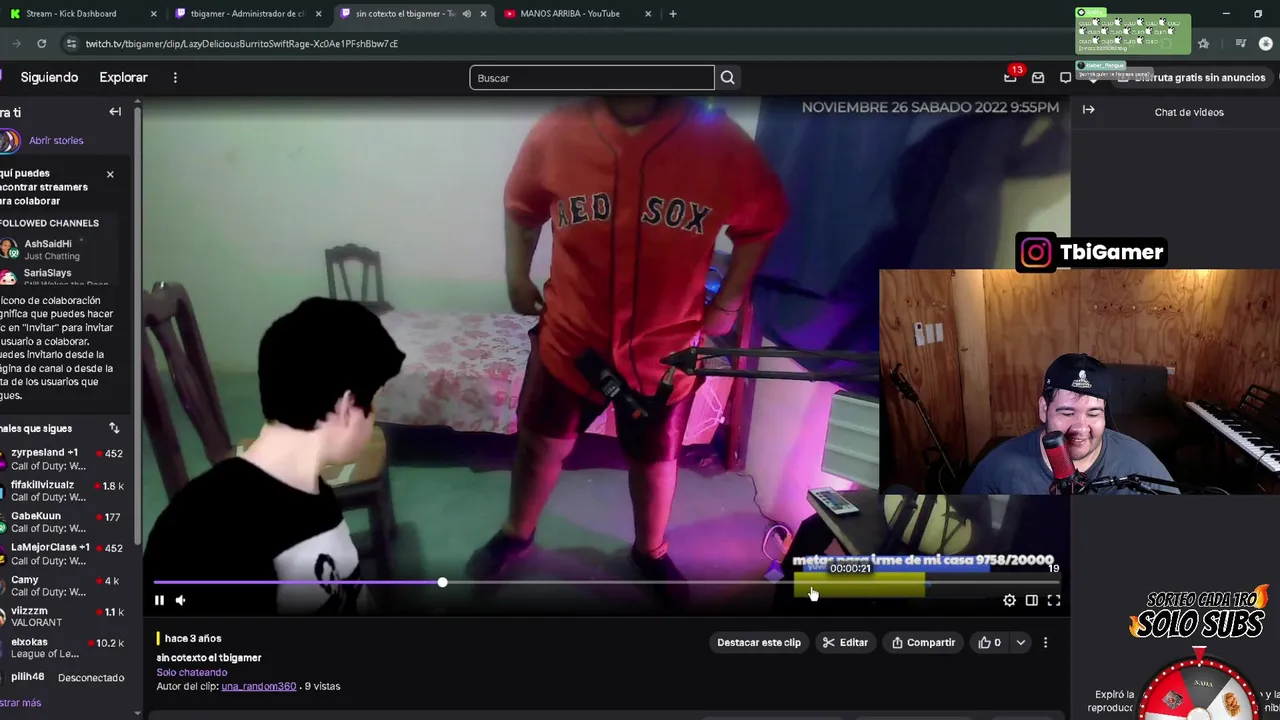Click the search magnifier button
This screenshot has width=1280, height=720.
click(728, 77)
